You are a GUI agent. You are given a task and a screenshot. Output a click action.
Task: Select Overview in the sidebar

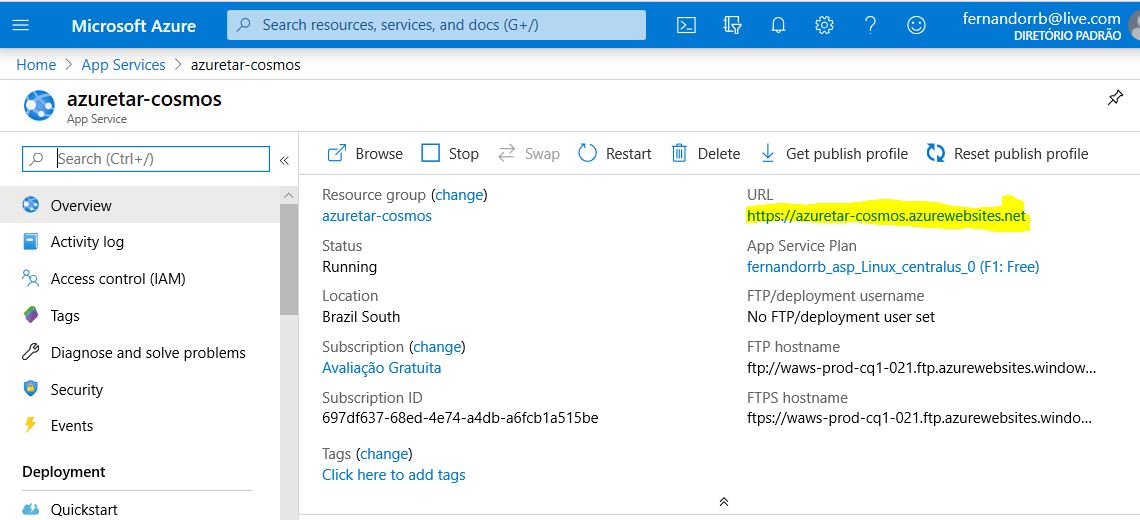point(140,205)
